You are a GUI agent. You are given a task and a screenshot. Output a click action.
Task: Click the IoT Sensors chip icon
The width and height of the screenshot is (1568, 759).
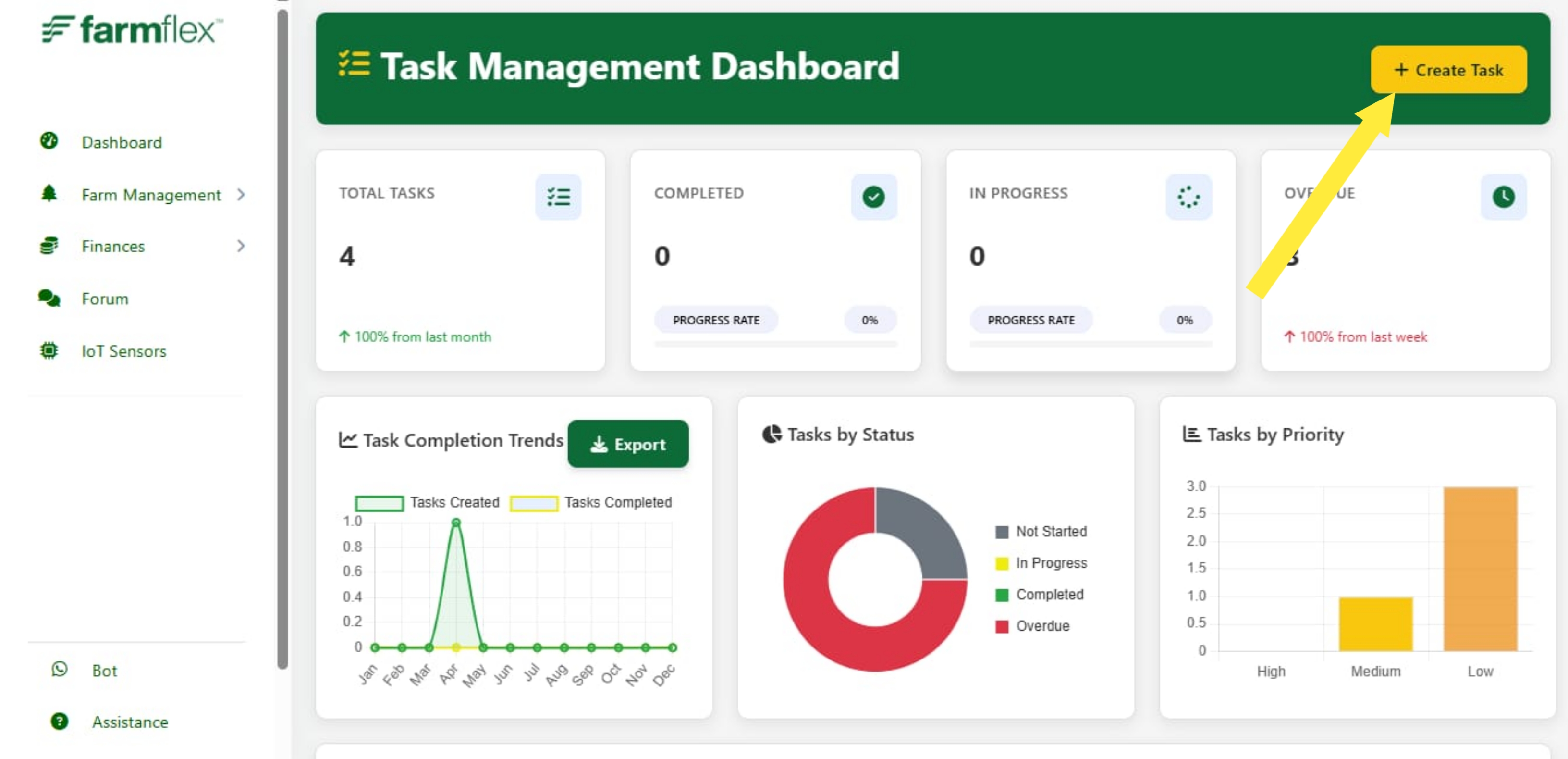[x=49, y=350]
